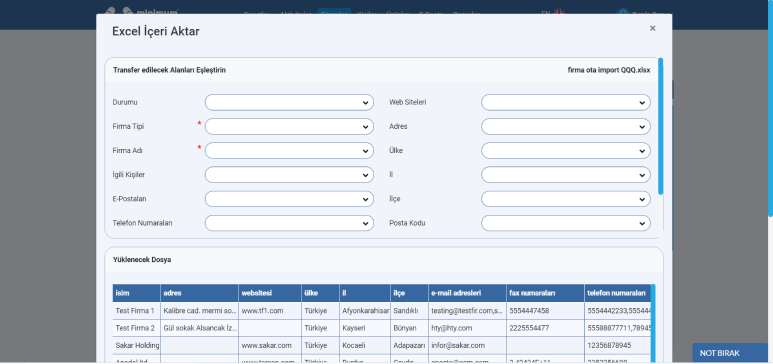Click the ilçe column header
The height and width of the screenshot is (364, 773).
coord(409,293)
